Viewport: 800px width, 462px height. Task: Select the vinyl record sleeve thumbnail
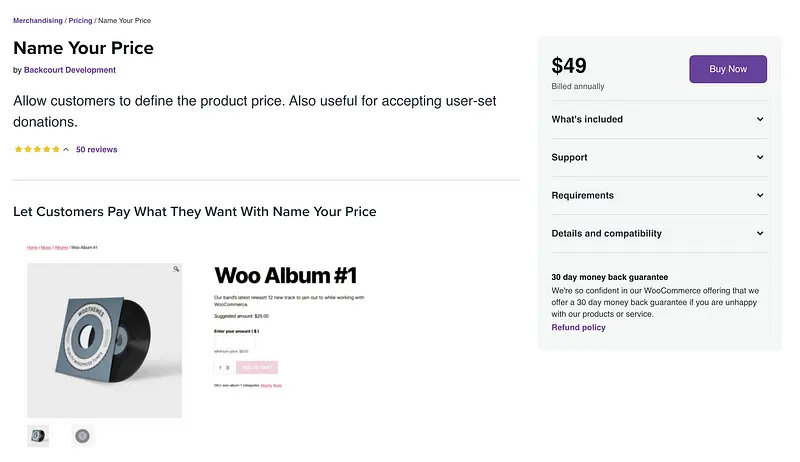(38, 436)
